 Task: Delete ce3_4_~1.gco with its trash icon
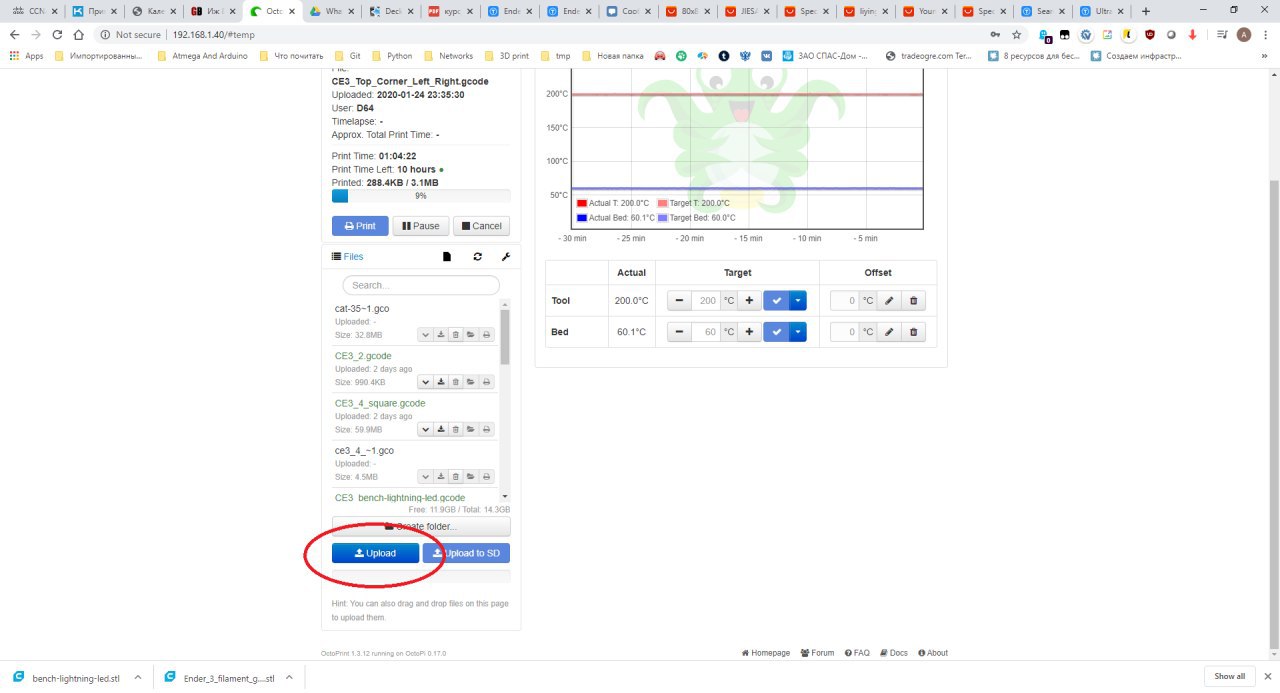click(x=456, y=477)
